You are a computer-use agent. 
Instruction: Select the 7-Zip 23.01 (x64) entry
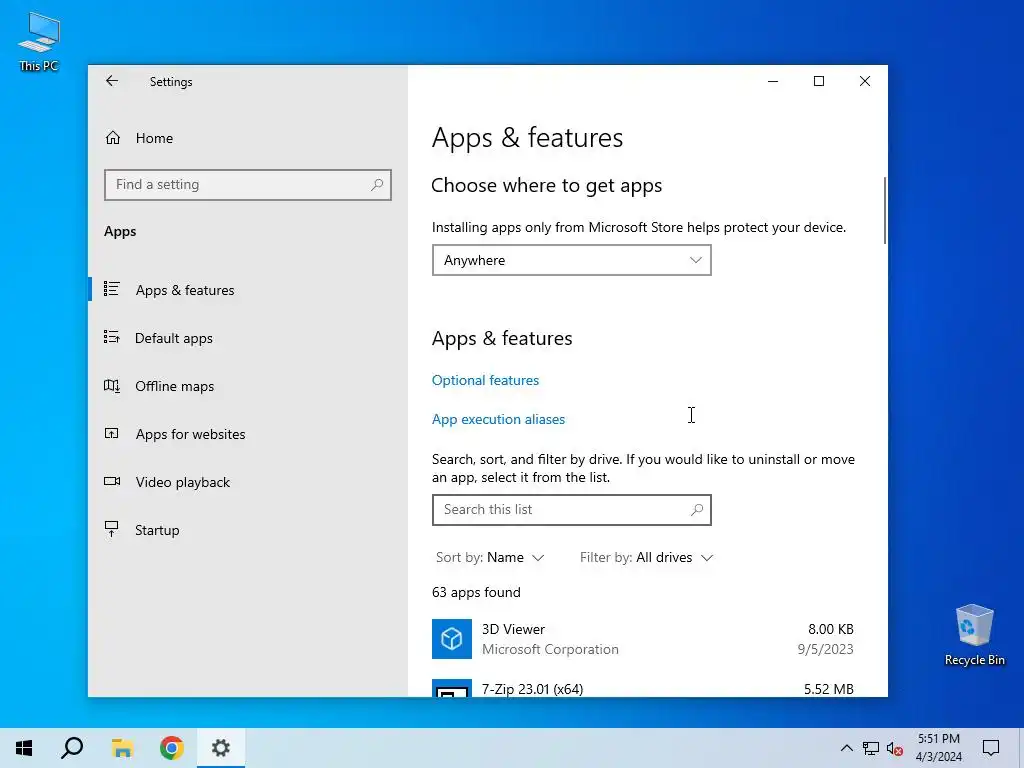point(643,688)
